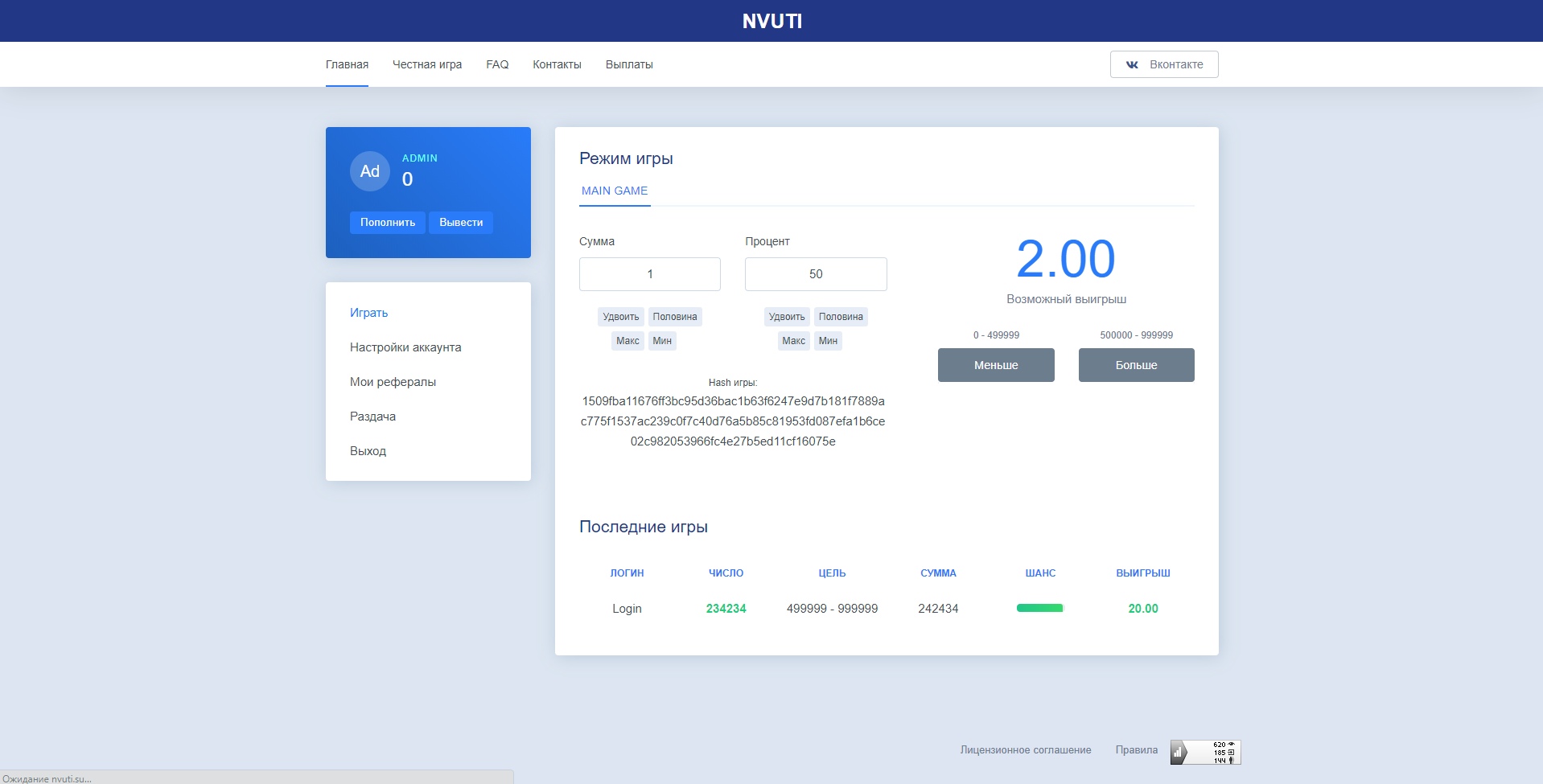Open the Главная navigation tab
The height and width of the screenshot is (784, 1543).
347,64
